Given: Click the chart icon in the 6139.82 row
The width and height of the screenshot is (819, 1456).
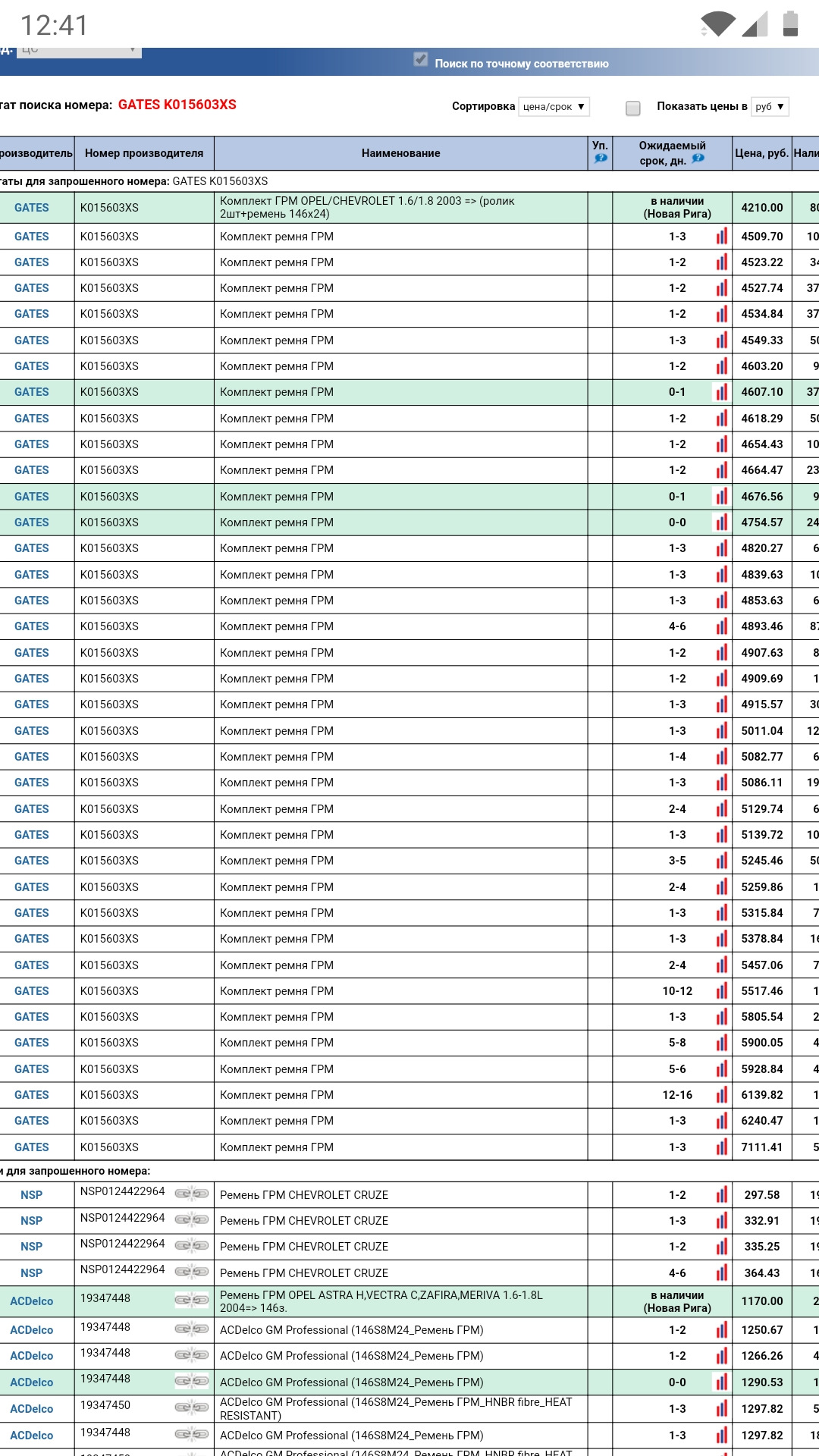Looking at the screenshot, I should coord(721,1095).
